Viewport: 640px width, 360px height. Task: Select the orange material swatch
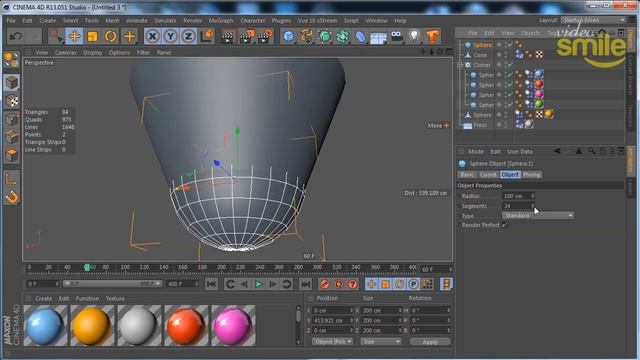[92, 325]
